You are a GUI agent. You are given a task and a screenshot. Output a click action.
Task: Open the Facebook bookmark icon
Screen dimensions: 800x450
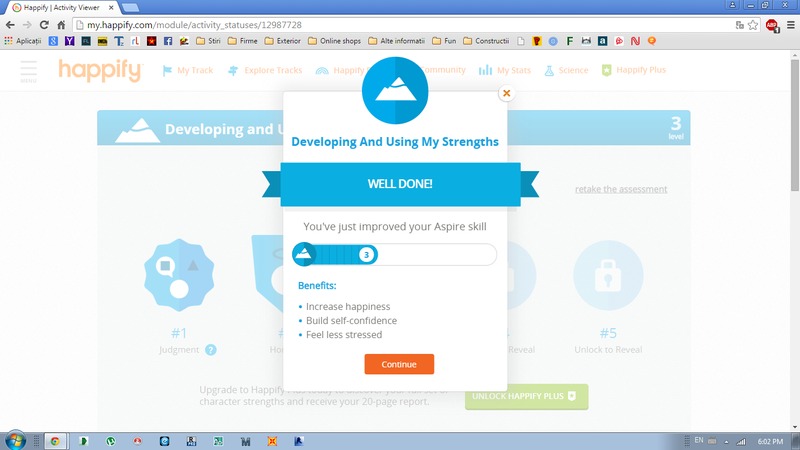coord(168,41)
